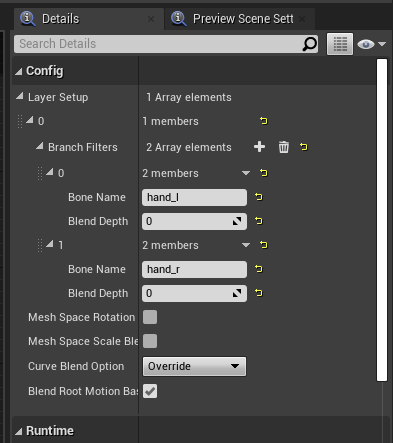
Task: Collapse the Layer Setup array
Action: tap(20, 96)
